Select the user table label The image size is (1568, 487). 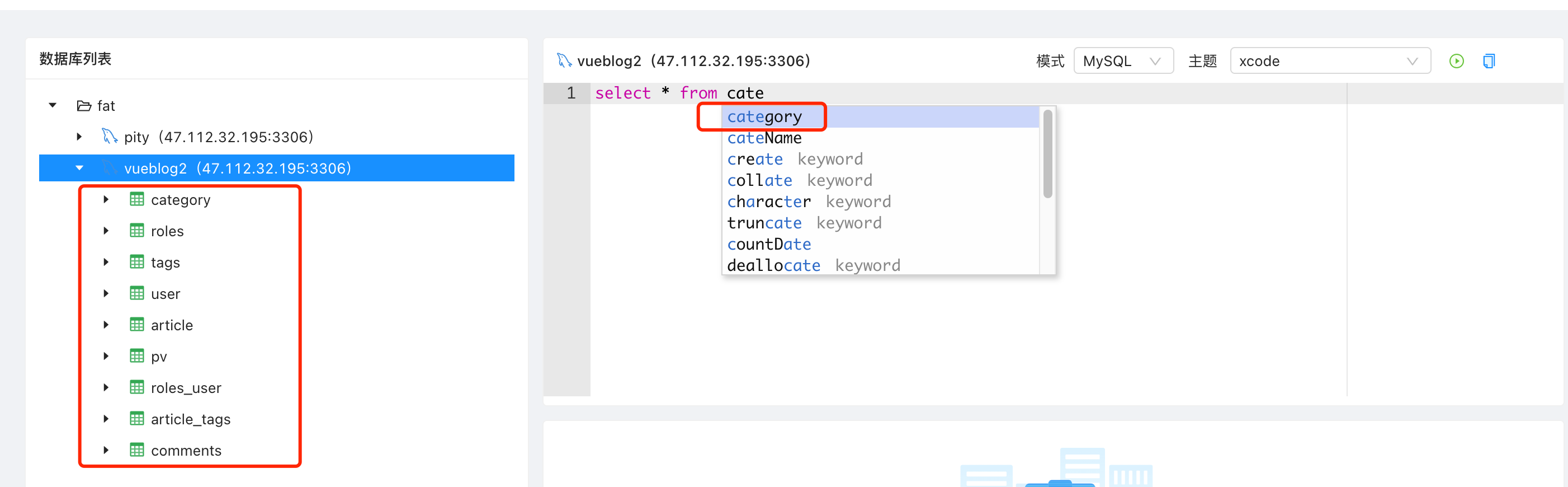click(x=166, y=294)
